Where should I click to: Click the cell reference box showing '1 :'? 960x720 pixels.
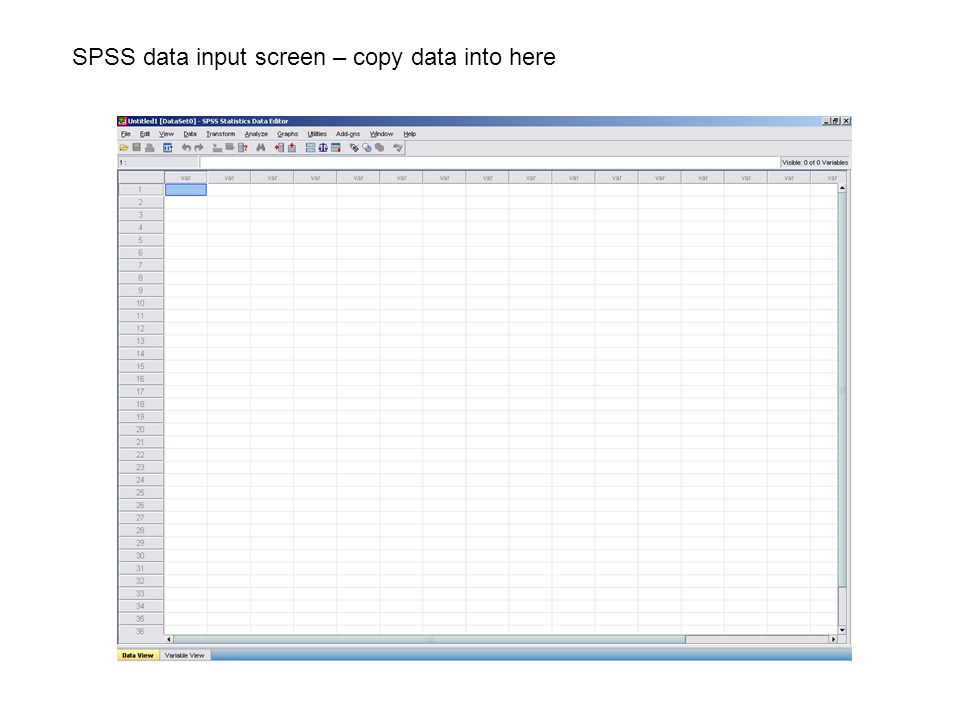(158, 162)
